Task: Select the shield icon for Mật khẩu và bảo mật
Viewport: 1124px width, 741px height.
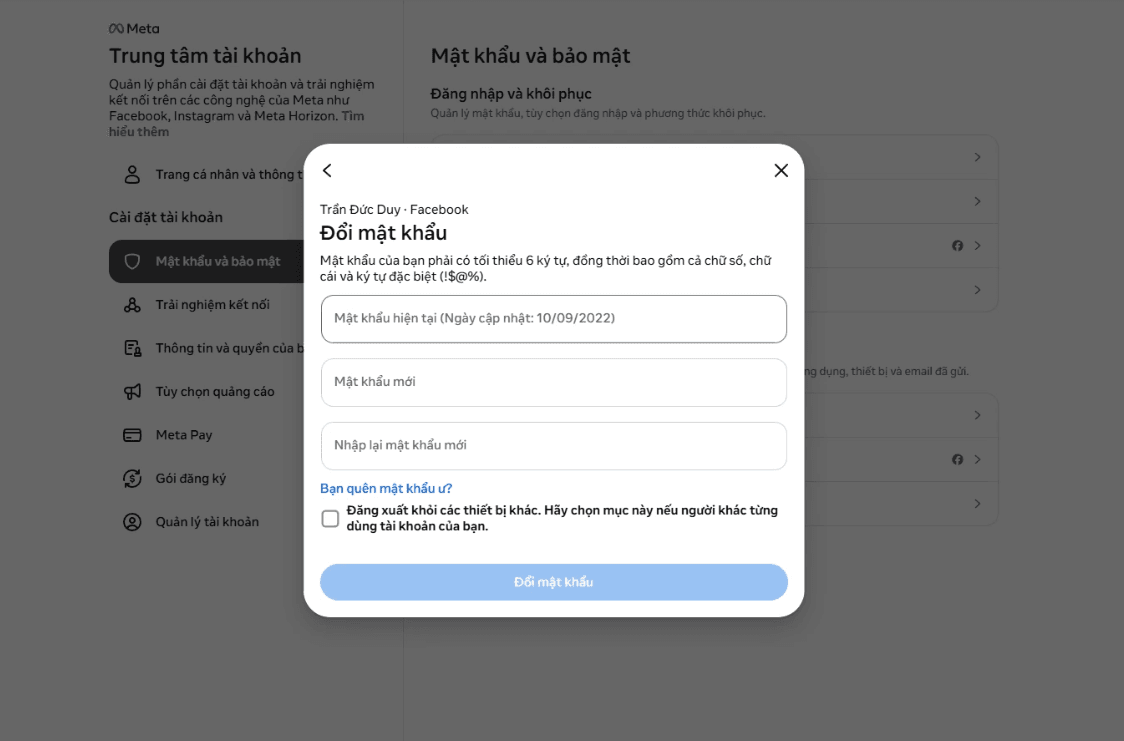Action: tap(133, 261)
